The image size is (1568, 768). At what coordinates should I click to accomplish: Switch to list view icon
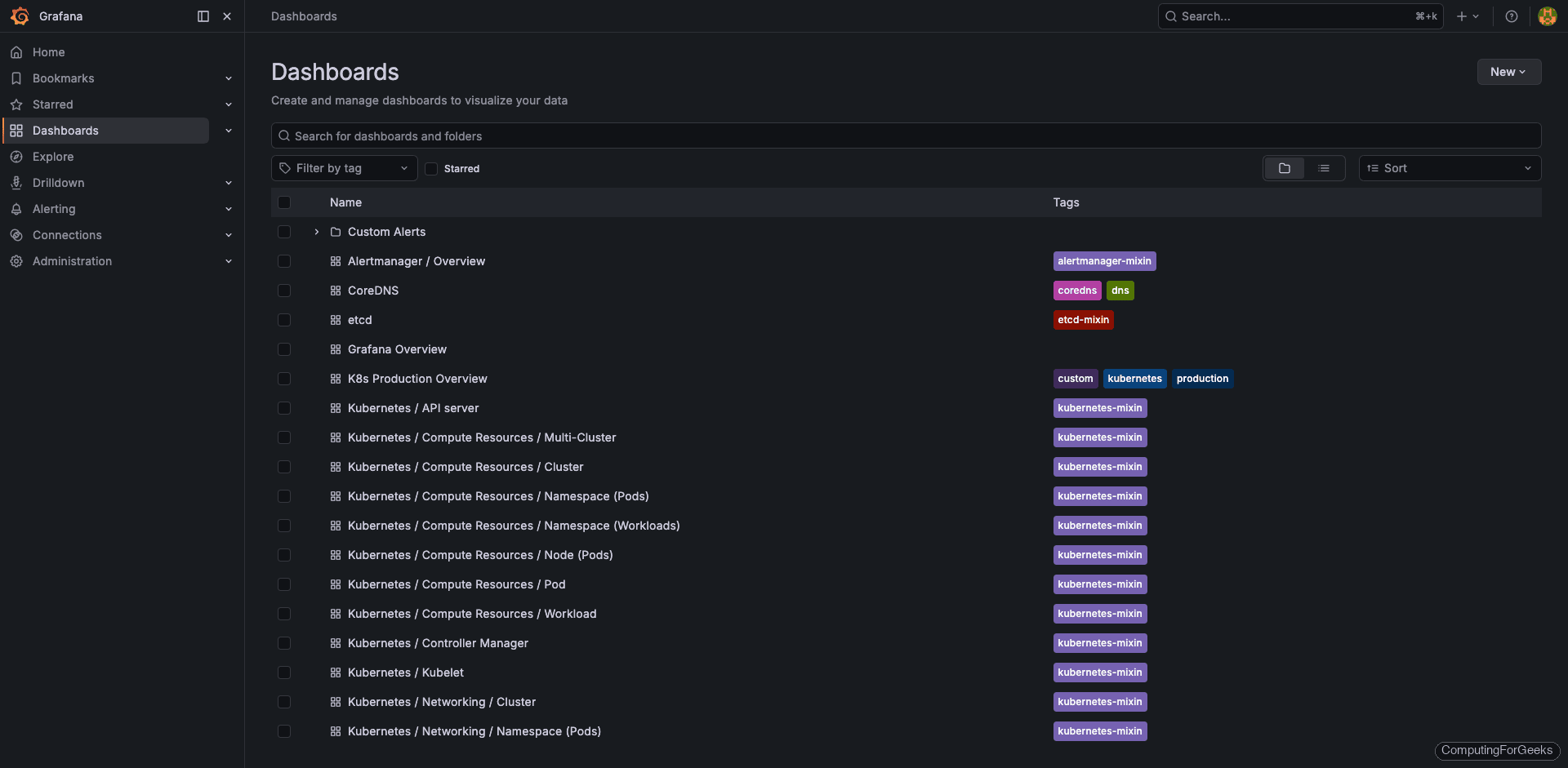pyautogui.click(x=1325, y=167)
